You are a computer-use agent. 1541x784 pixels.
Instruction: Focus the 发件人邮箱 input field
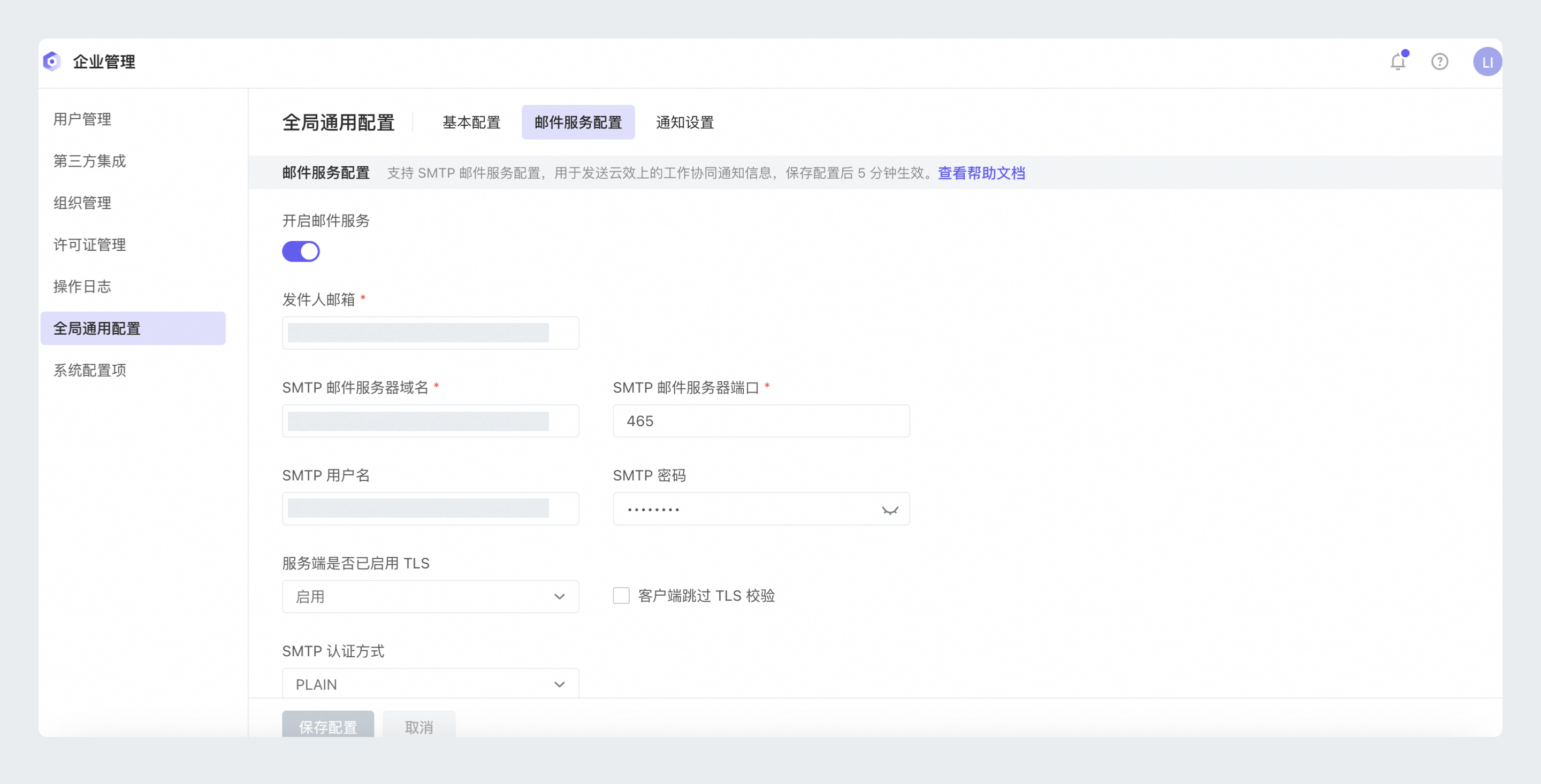click(x=431, y=333)
